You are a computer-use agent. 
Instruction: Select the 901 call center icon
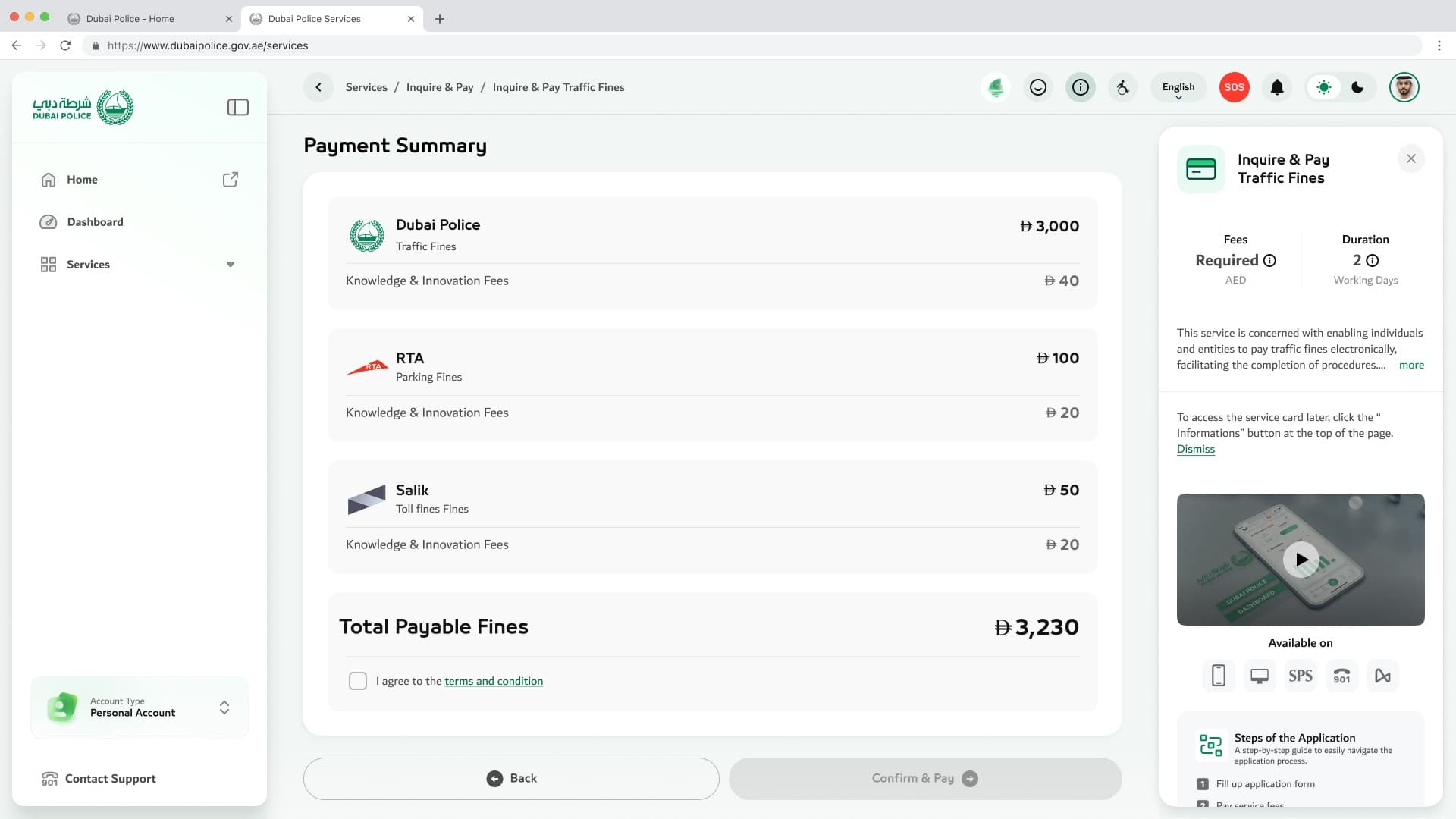[x=1341, y=676]
